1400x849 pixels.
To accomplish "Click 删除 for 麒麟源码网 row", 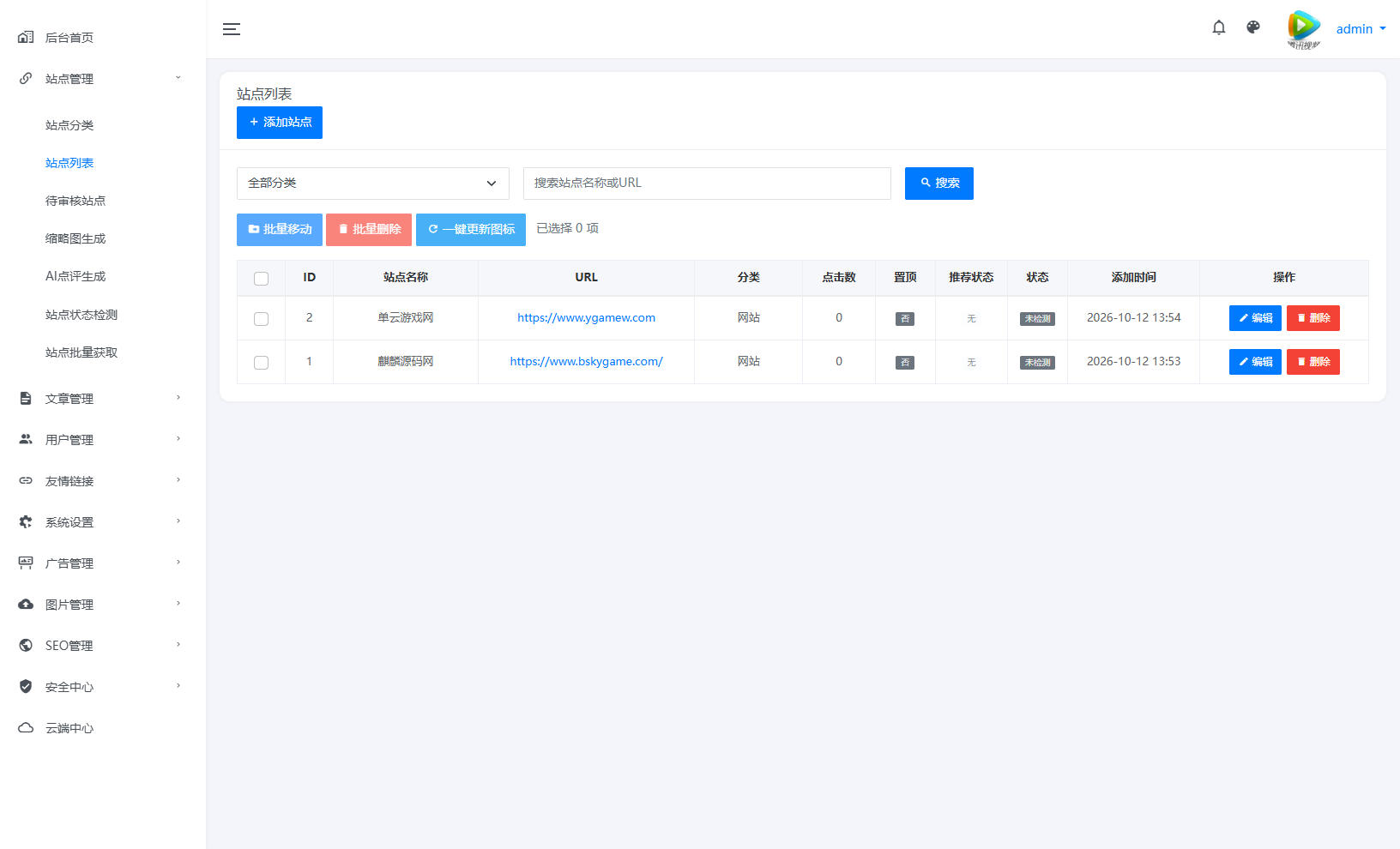I will (x=1313, y=362).
